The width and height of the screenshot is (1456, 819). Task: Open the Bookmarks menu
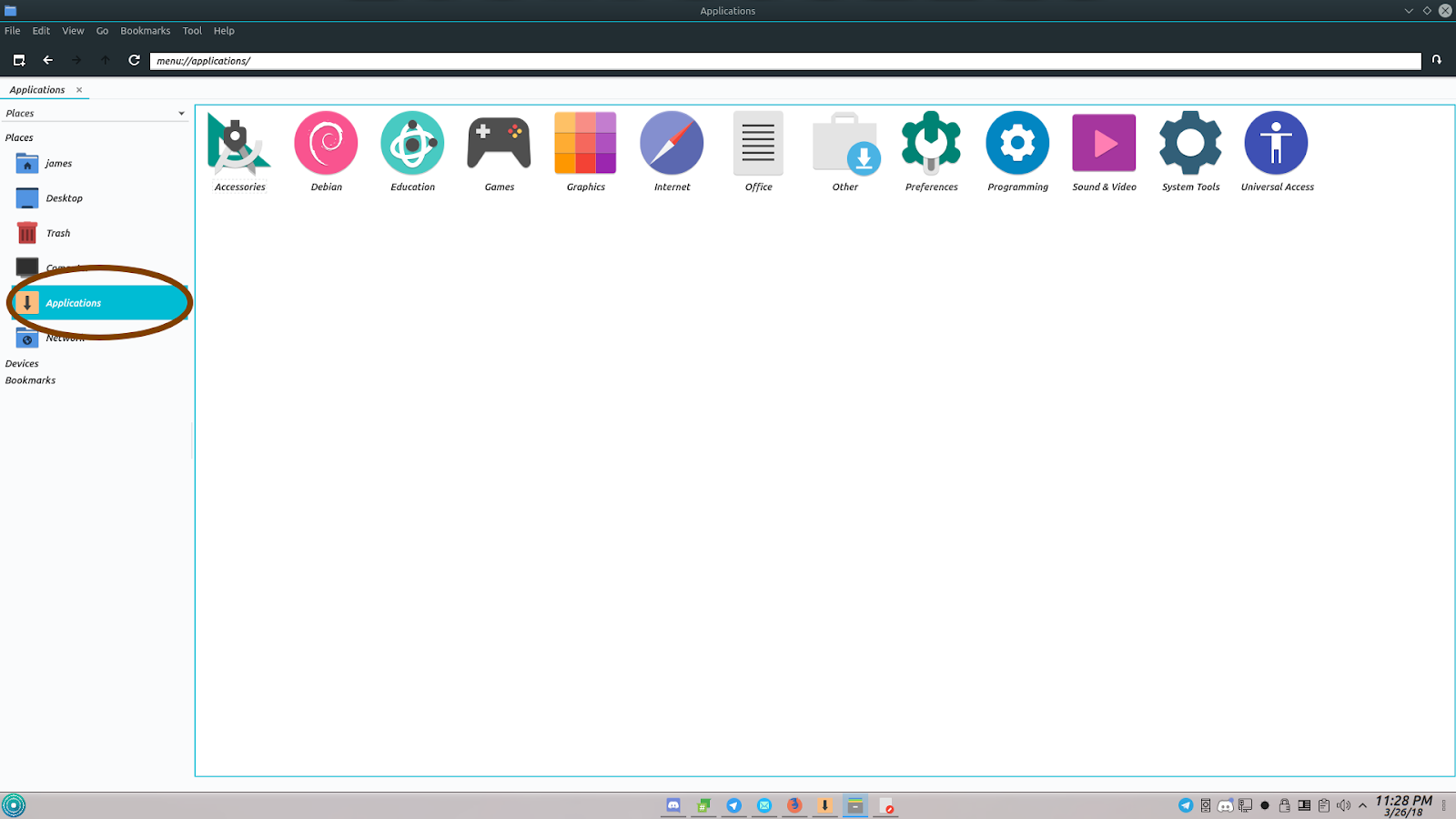145,30
